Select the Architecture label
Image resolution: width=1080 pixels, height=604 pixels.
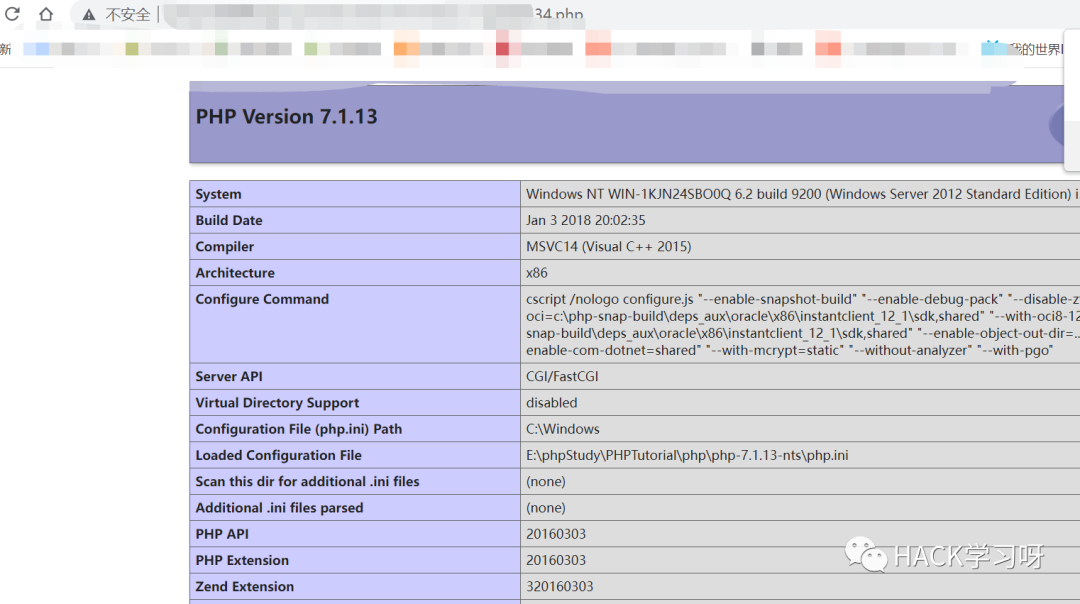click(x=235, y=273)
